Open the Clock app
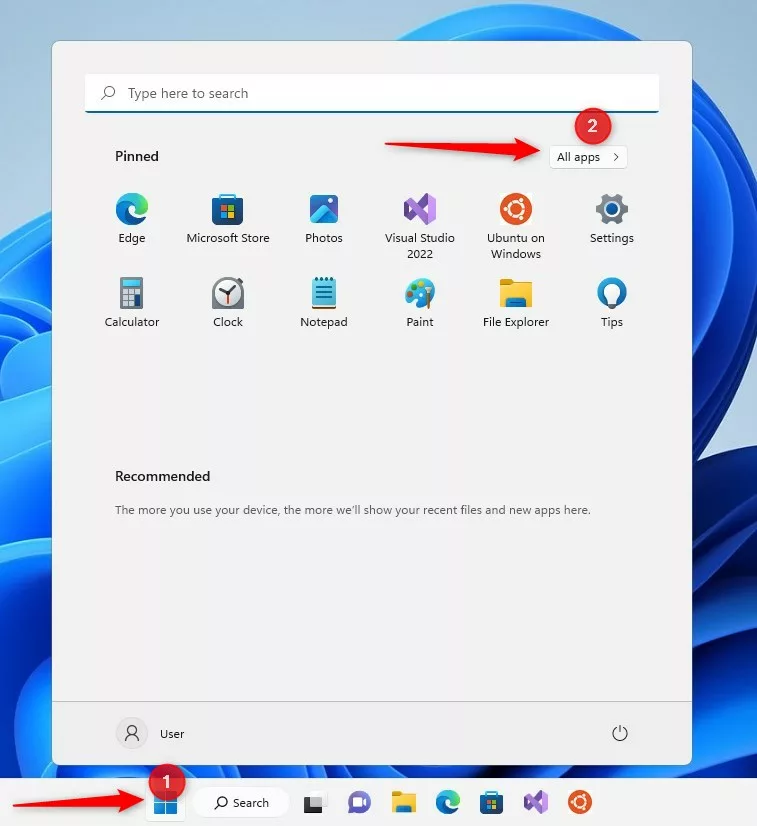 coord(228,302)
